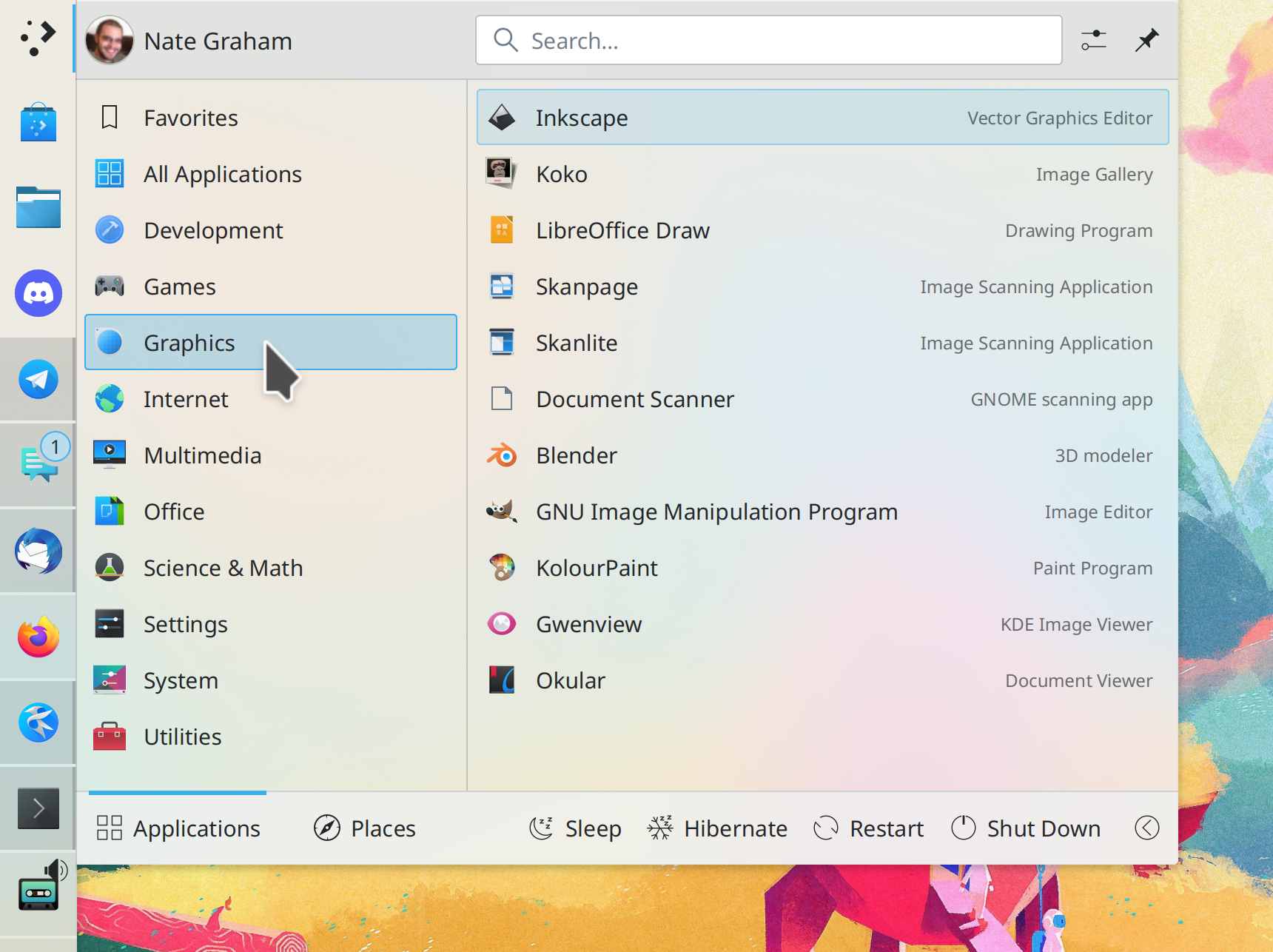
Task: Open the Discover software center
Action: pos(37,122)
